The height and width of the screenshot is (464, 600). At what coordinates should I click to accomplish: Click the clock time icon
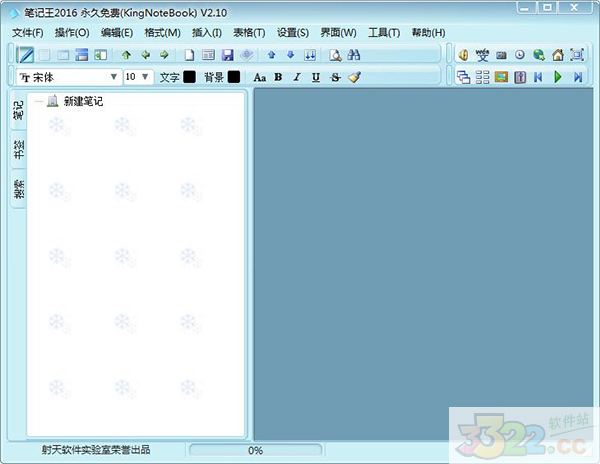(520, 55)
